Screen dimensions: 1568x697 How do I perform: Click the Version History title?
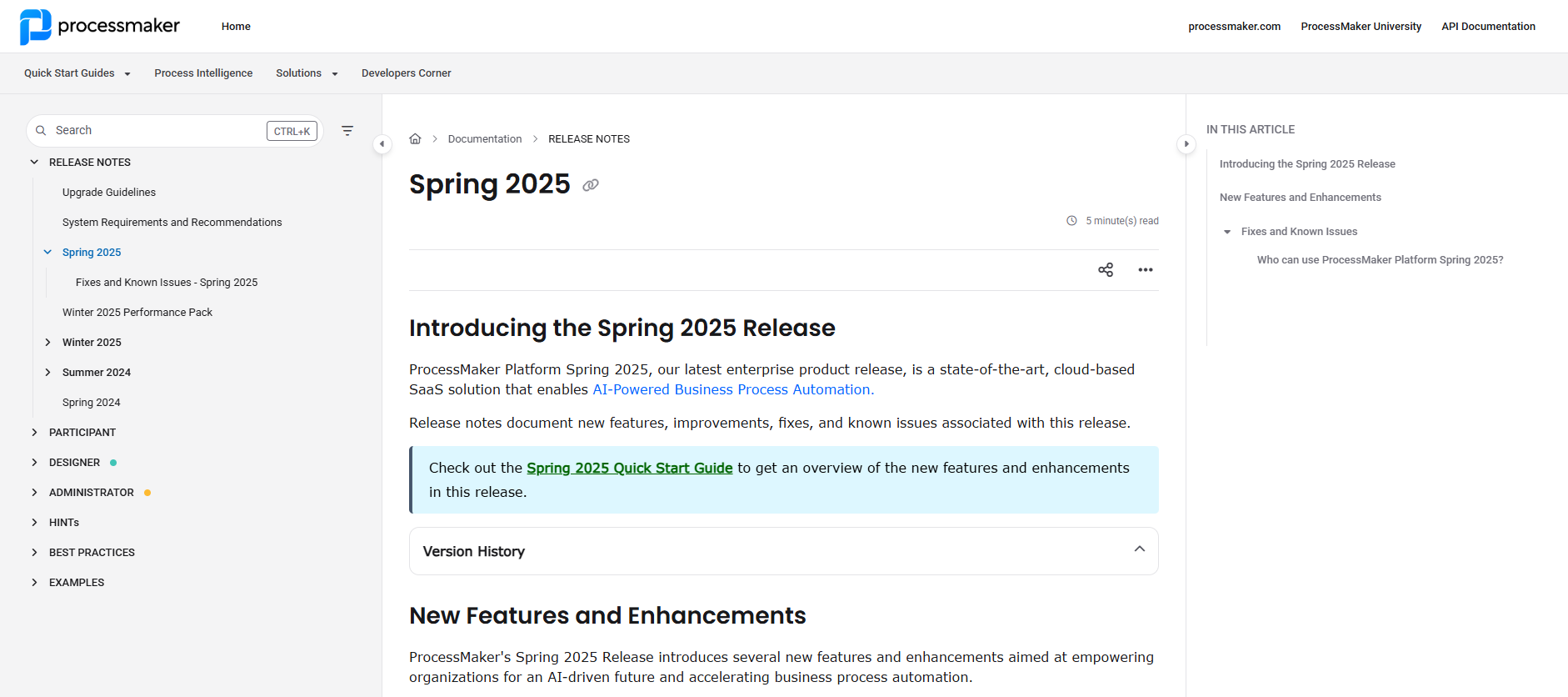[474, 552]
